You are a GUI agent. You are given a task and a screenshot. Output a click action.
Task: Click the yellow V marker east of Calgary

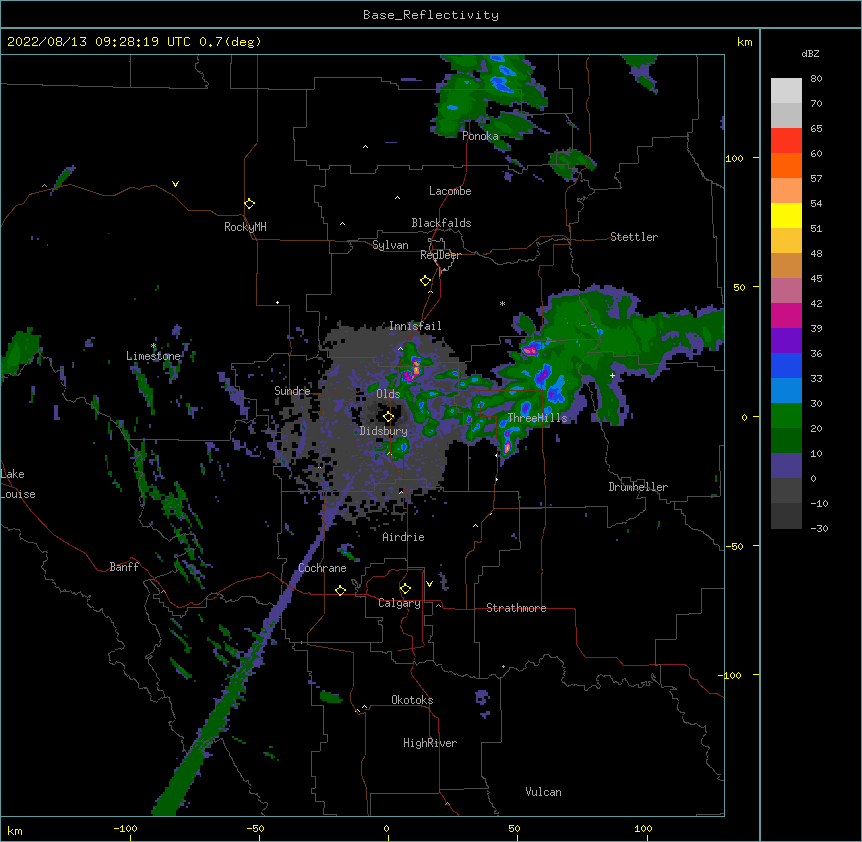(429, 584)
